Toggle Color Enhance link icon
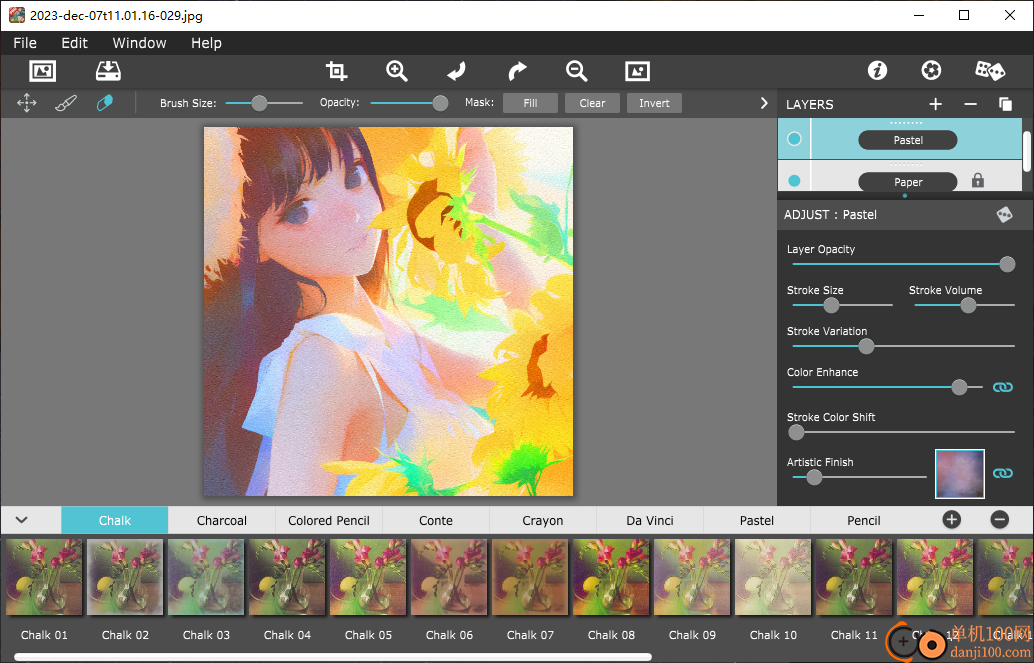 [x=1002, y=387]
